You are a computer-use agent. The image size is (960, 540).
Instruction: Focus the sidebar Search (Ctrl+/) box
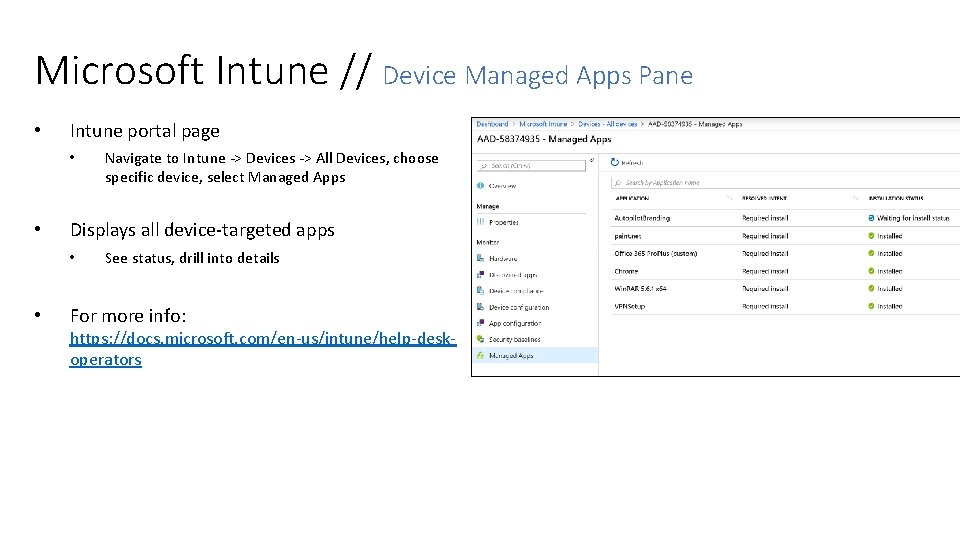tap(531, 165)
